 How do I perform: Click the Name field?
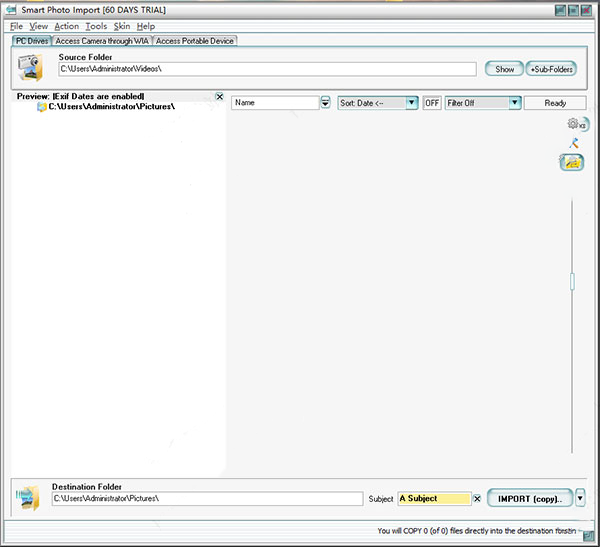coord(275,103)
